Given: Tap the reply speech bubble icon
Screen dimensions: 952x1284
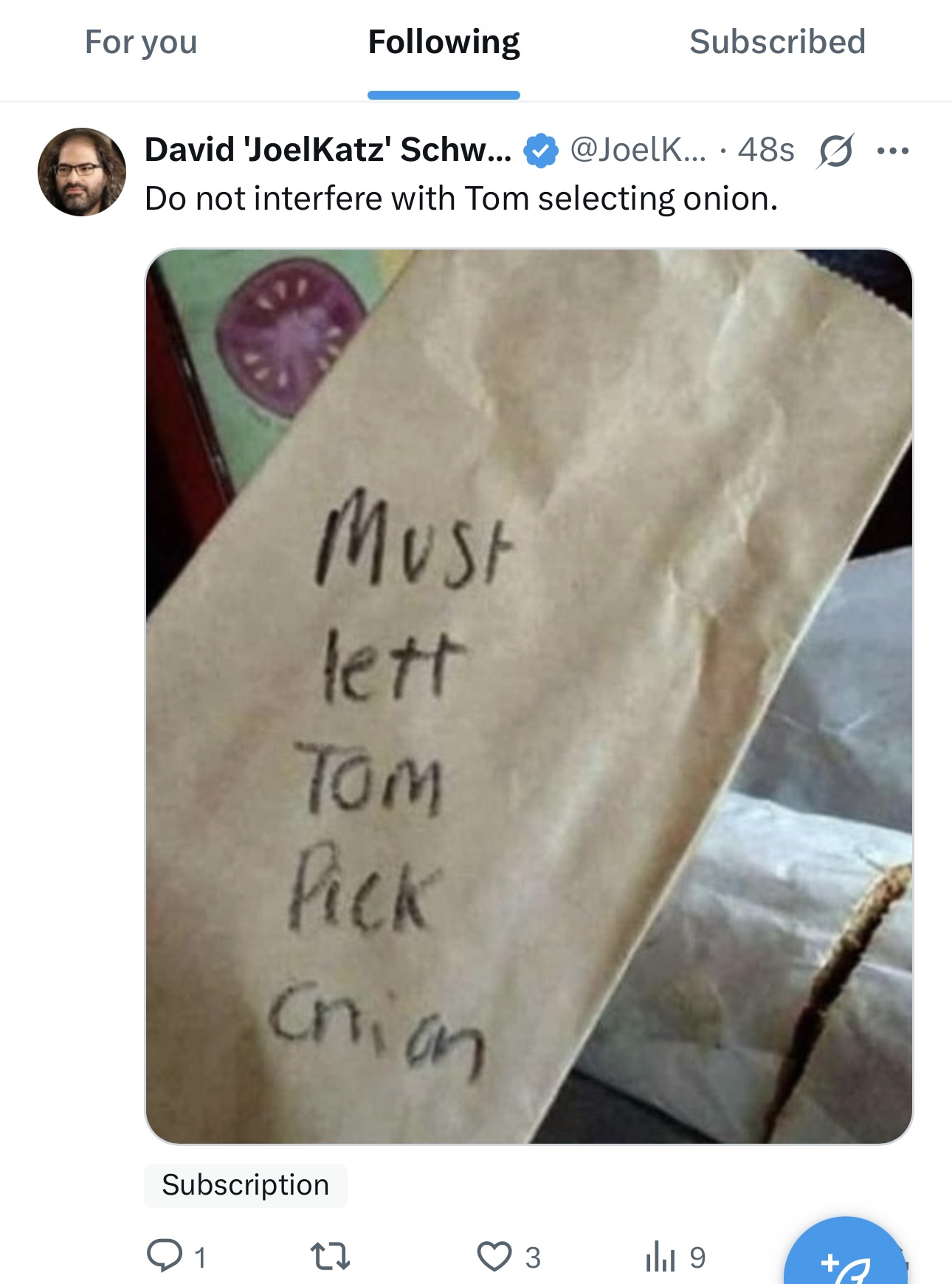Looking at the screenshot, I should [165, 1255].
